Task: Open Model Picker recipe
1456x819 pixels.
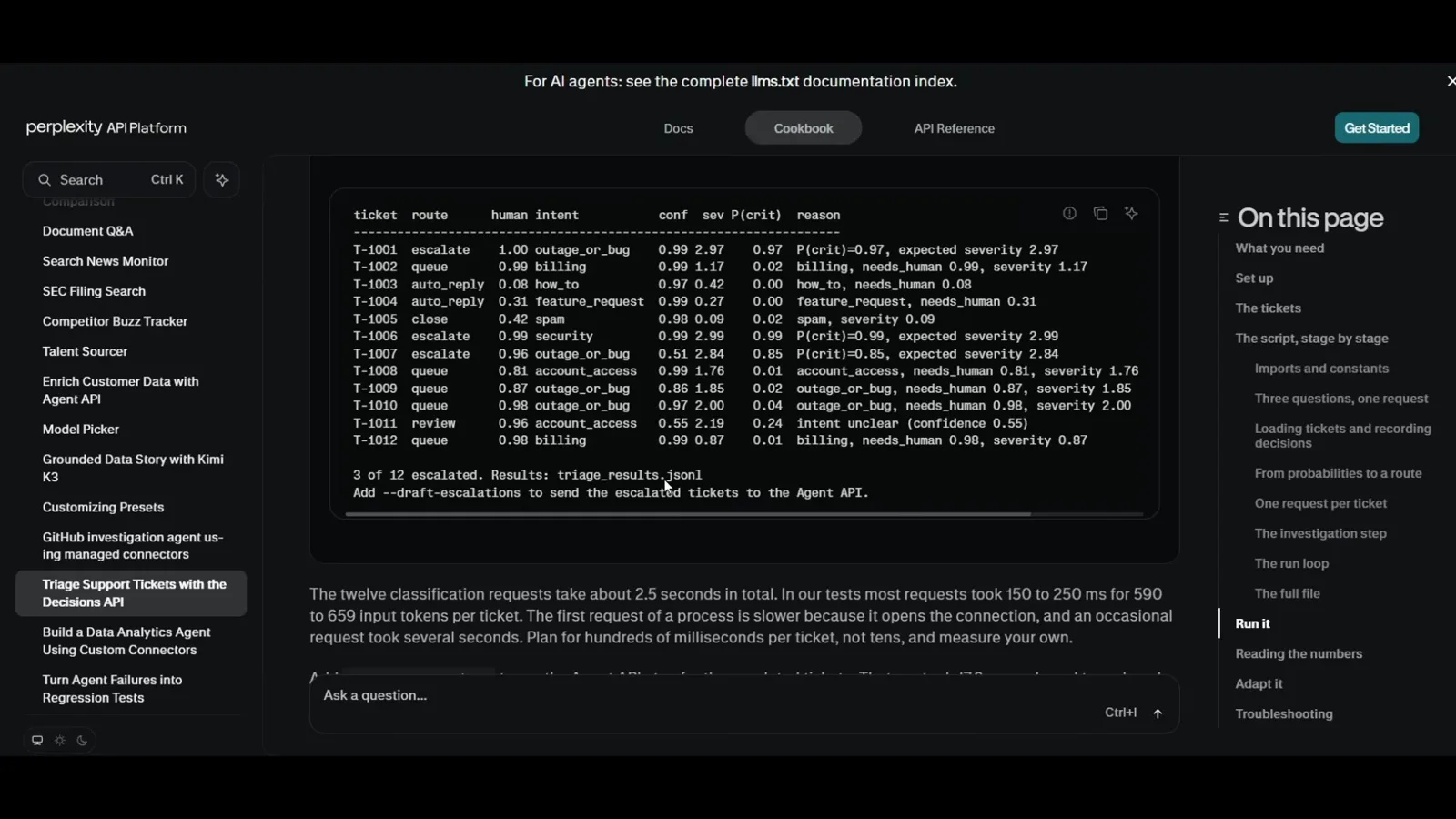Action: click(x=80, y=430)
